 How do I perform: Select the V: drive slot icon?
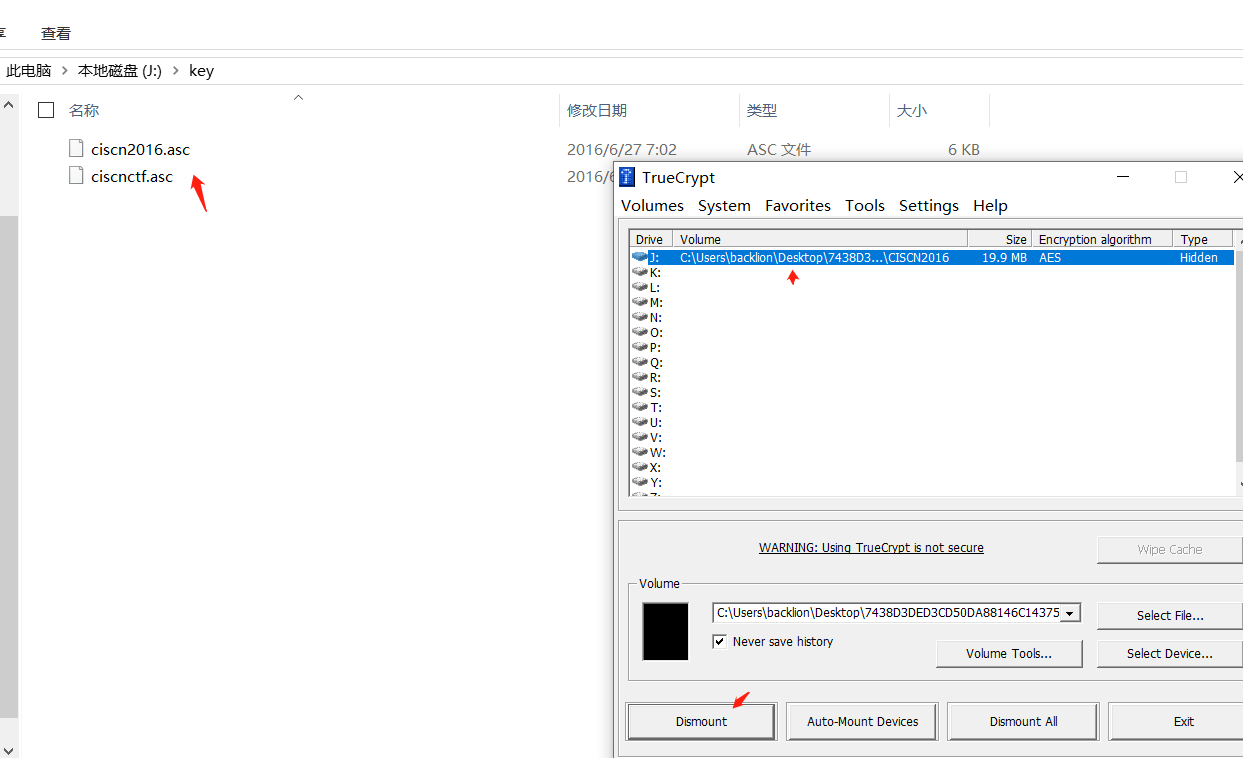coord(640,437)
